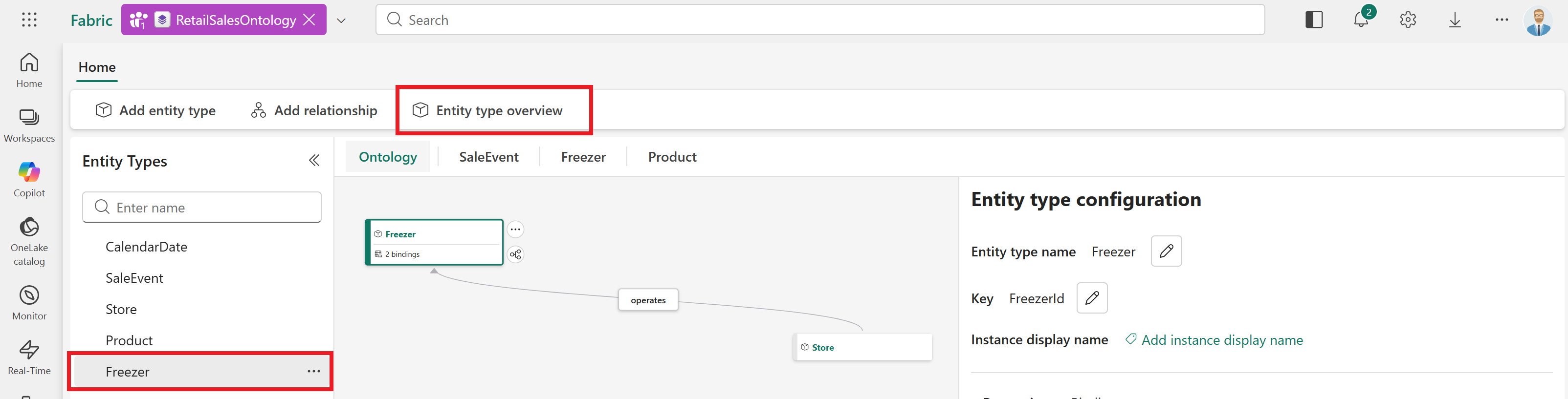Open the app launcher grid
This screenshot has height=399, width=1568.
click(29, 20)
